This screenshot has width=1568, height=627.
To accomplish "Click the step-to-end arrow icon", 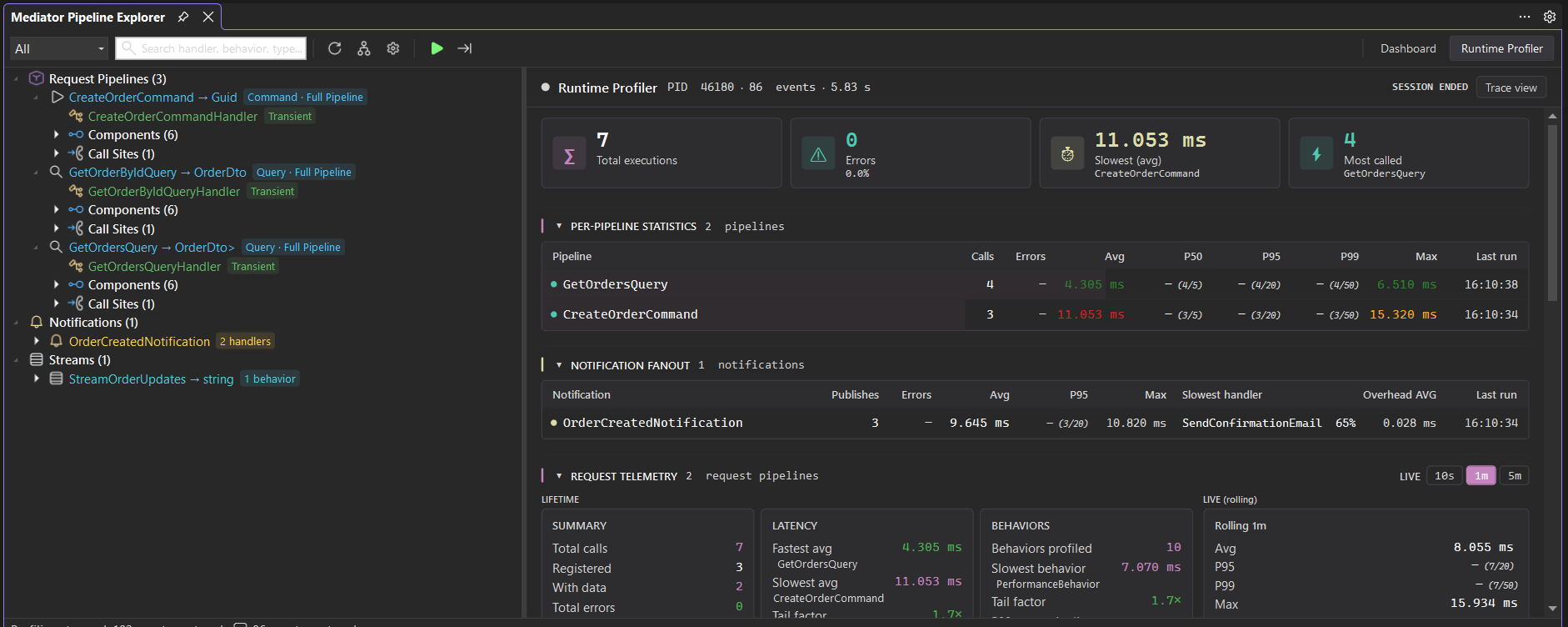I will pyautogui.click(x=465, y=48).
